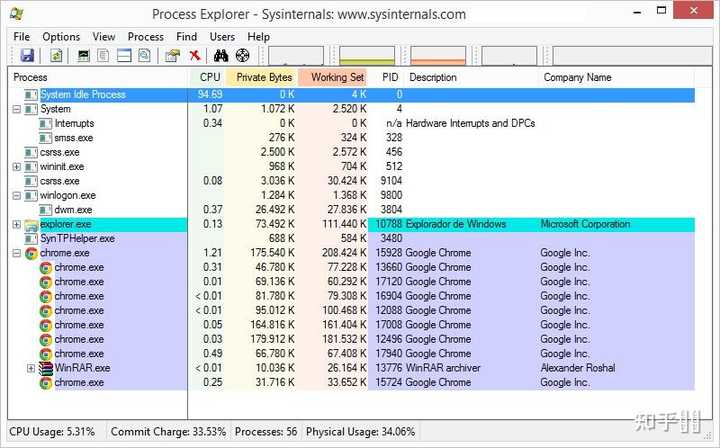Image resolution: width=720 pixels, height=448 pixels.
Task: Click the red X Kill Process icon
Action: click(x=195, y=56)
